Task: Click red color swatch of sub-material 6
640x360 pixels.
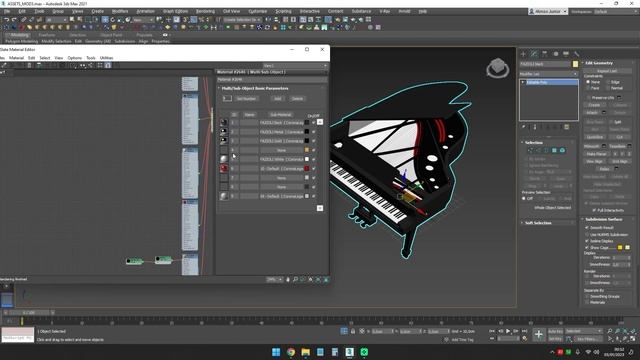Action: pos(307,169)
